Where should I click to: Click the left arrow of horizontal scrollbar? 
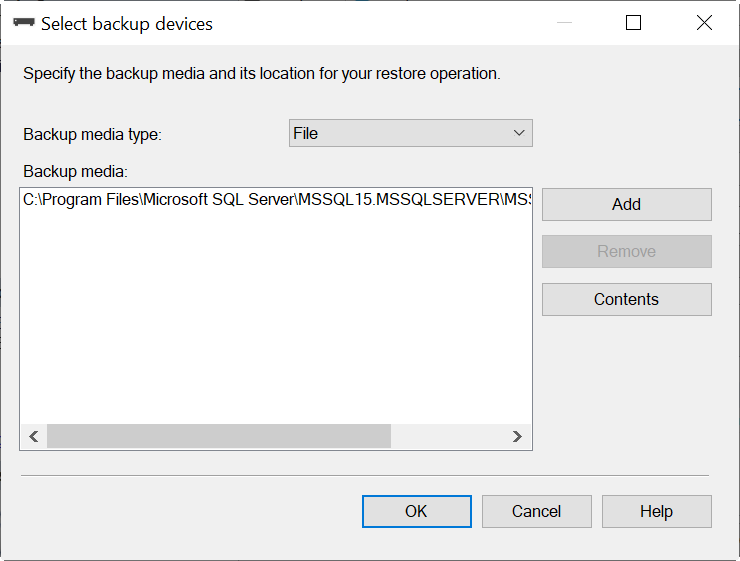tap(34, 436)
